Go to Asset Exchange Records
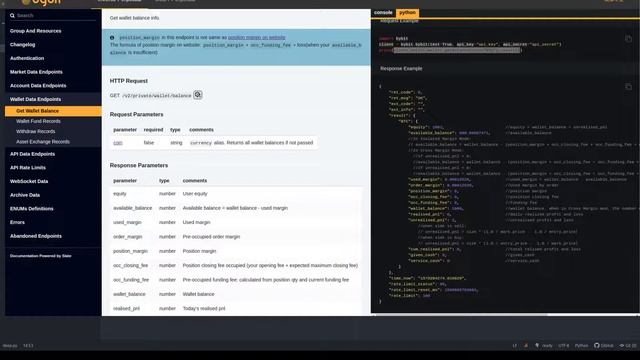The width and height of the screenshot is (640, 360). [43, 142]
